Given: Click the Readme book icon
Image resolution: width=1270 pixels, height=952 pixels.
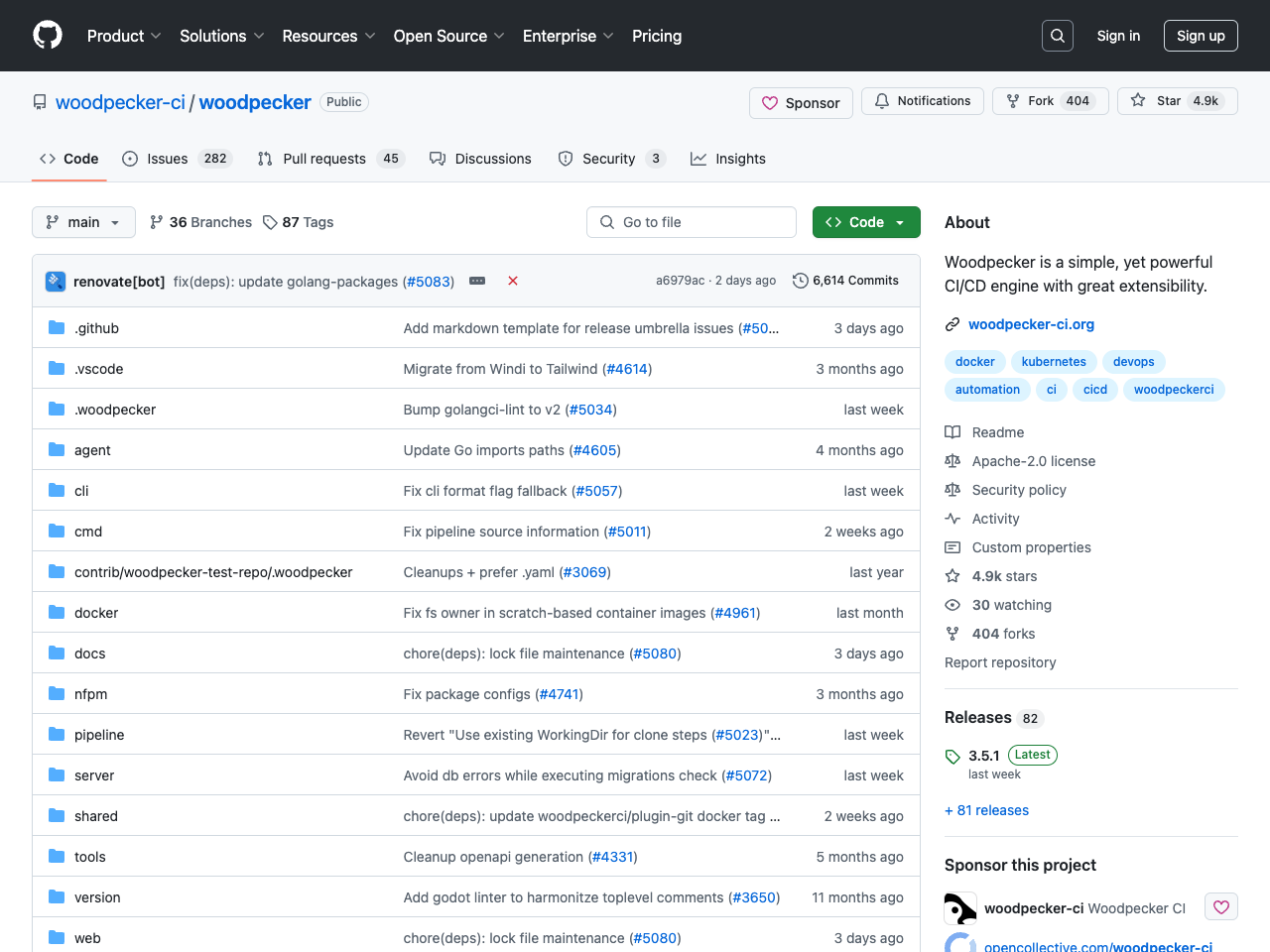Looking at the screenshot, I should (952, 432).
